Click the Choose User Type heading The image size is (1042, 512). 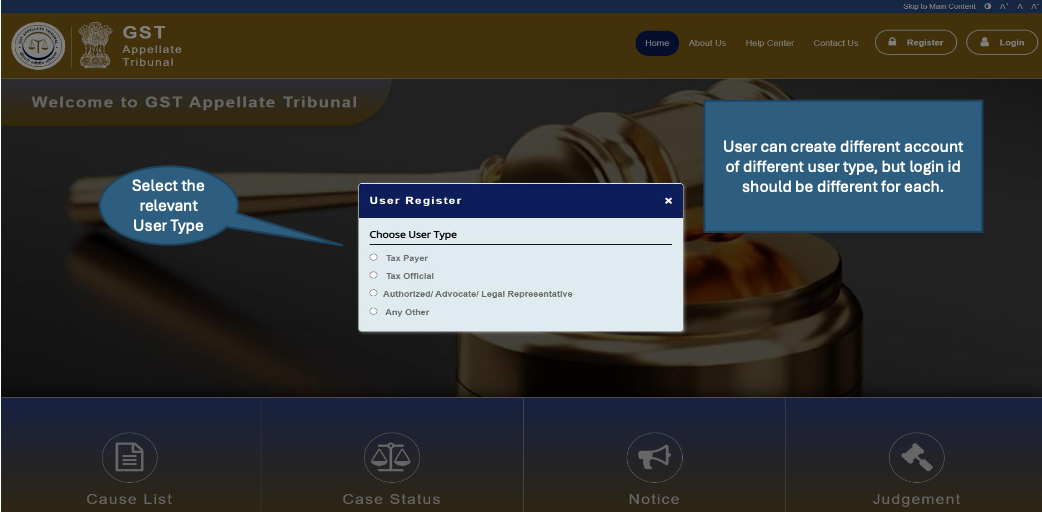click(413, 235)
